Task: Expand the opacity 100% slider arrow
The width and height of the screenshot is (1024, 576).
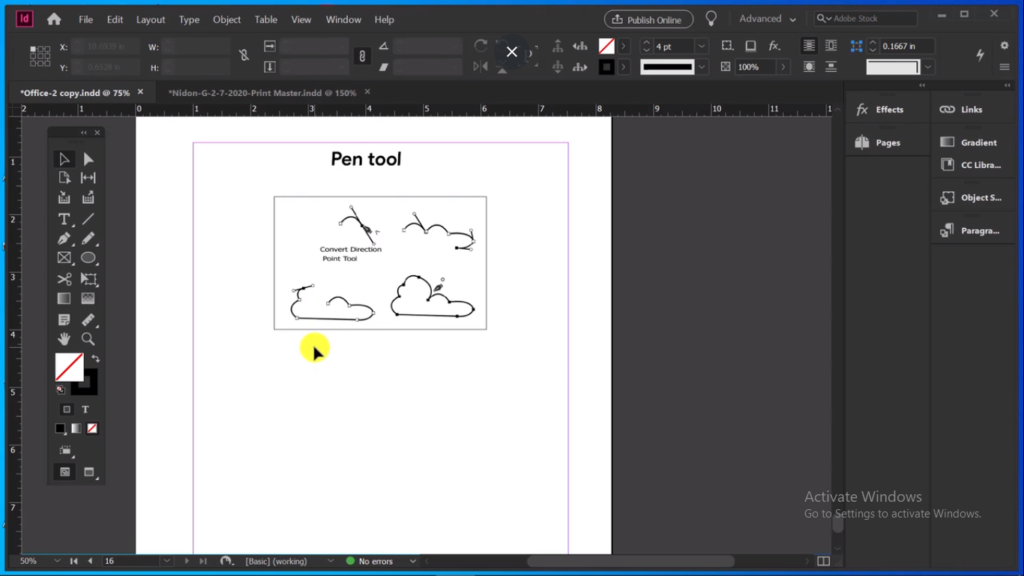Action: click(x=783, y=67)
